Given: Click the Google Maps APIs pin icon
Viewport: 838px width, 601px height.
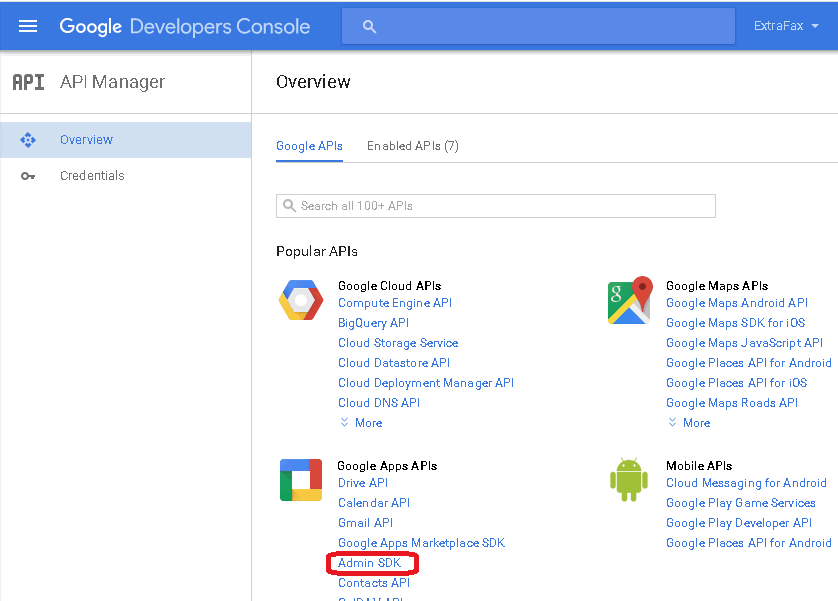Looking at the screenshot, I should [631, 300].
